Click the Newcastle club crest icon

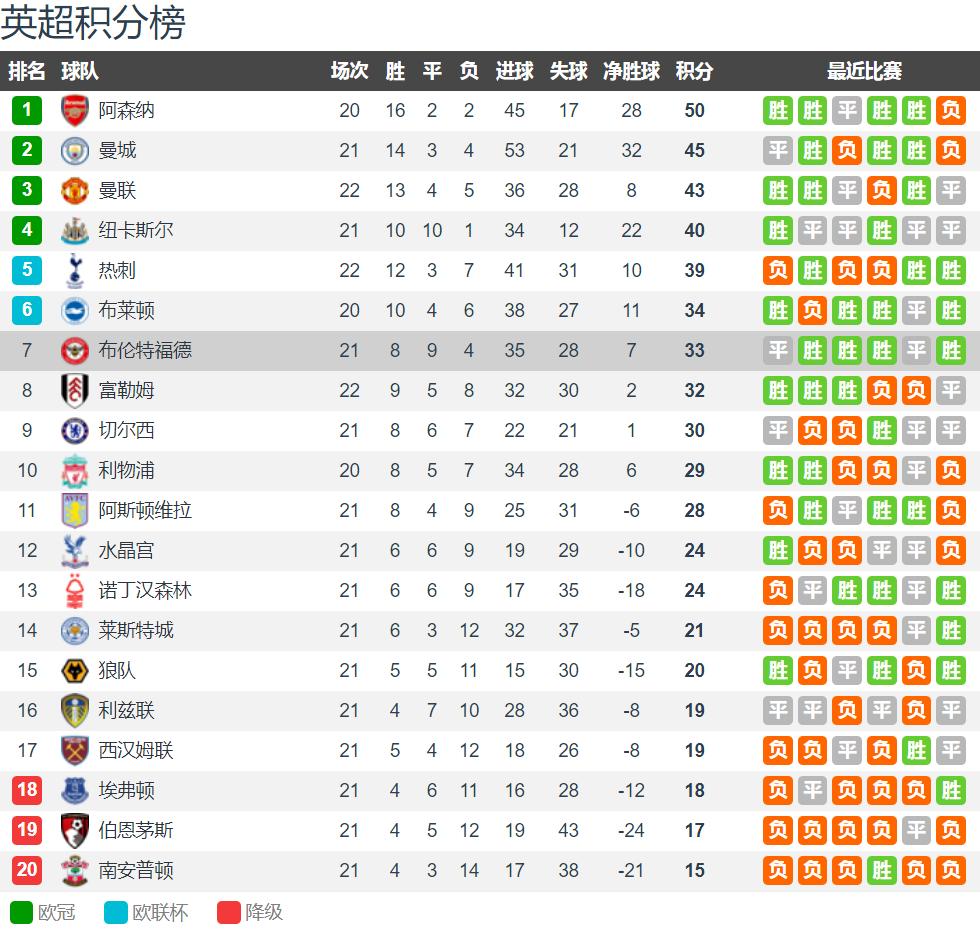[75, 230]
